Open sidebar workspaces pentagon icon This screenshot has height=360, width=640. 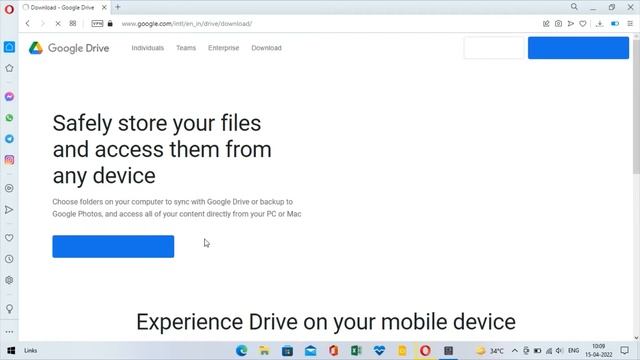[x=9, y=68]
